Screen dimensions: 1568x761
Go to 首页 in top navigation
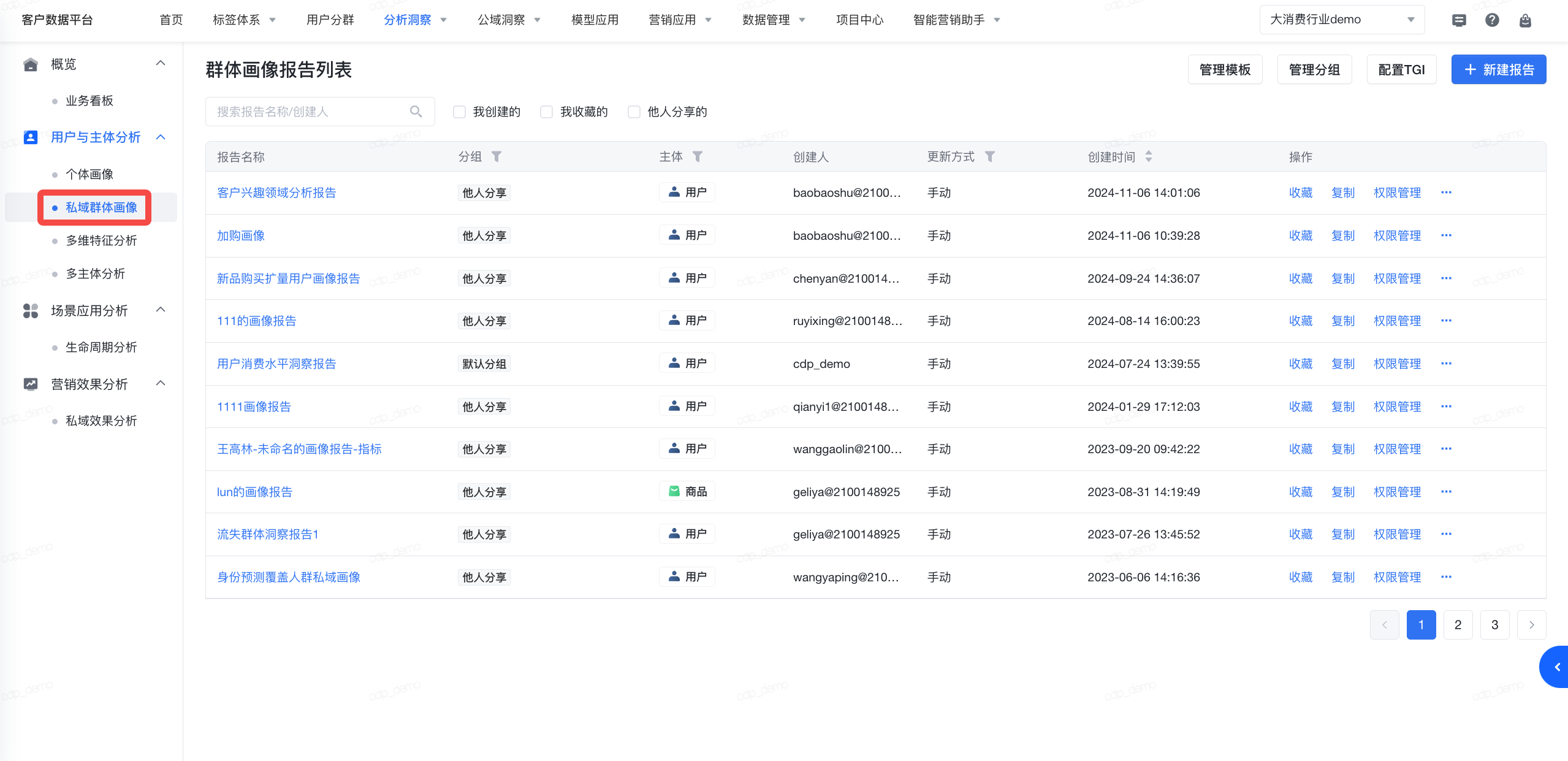click(171, 20)
